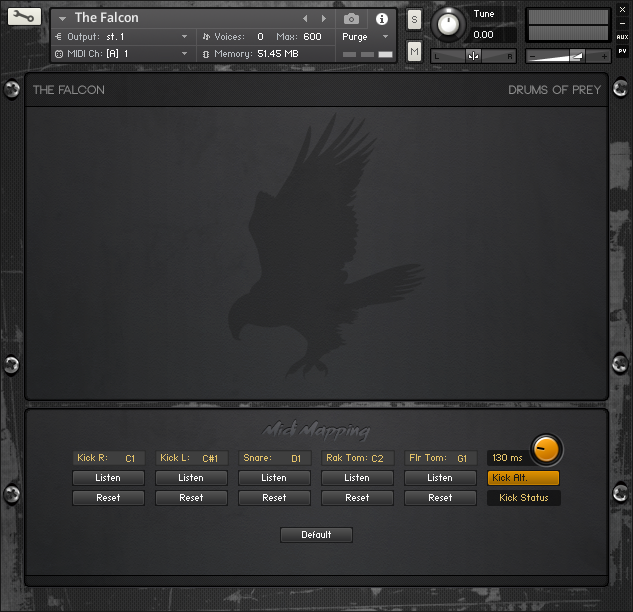Click the Default button

tap(316, 535)
